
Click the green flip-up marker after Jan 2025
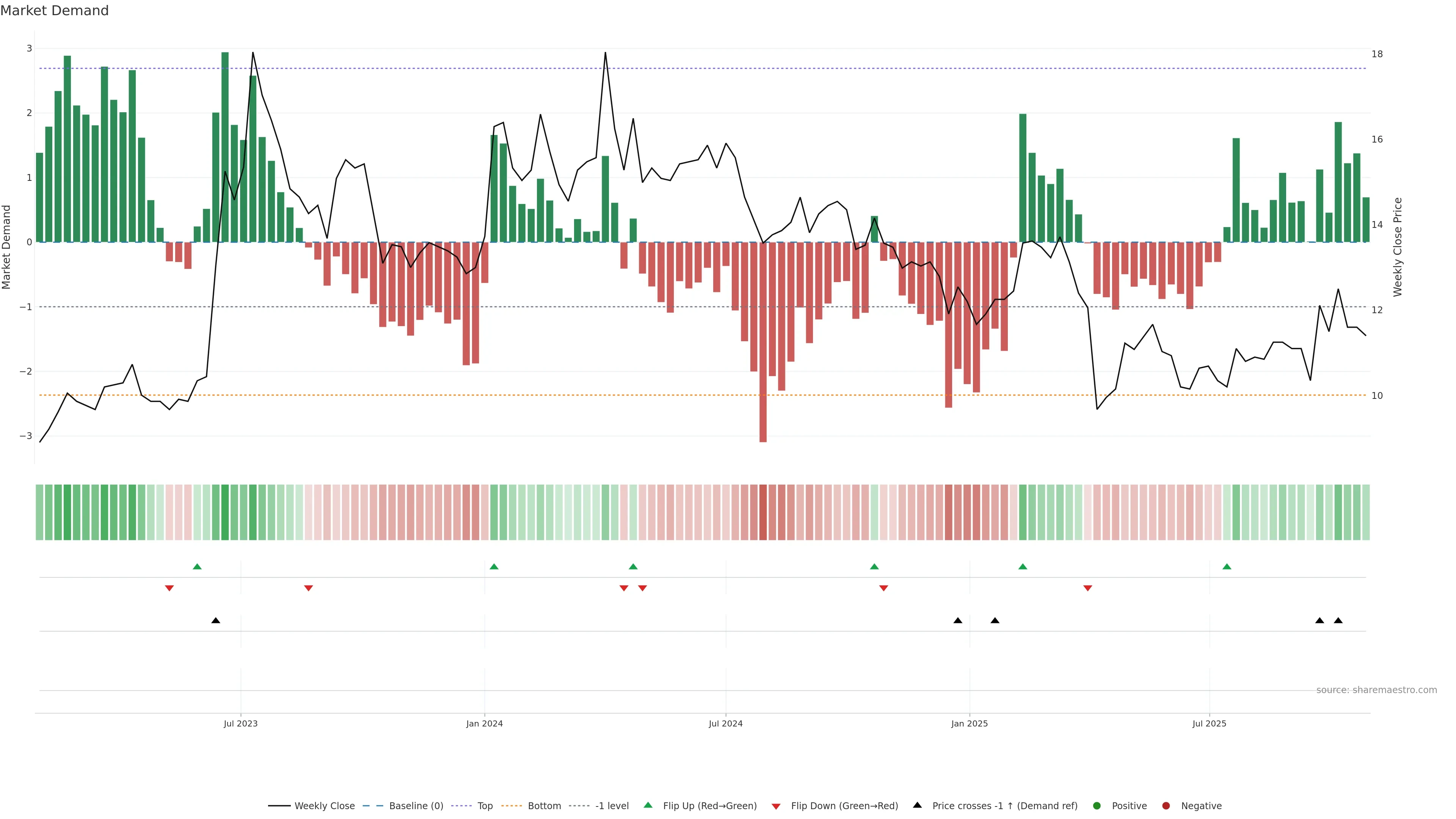coord(1023,566)
